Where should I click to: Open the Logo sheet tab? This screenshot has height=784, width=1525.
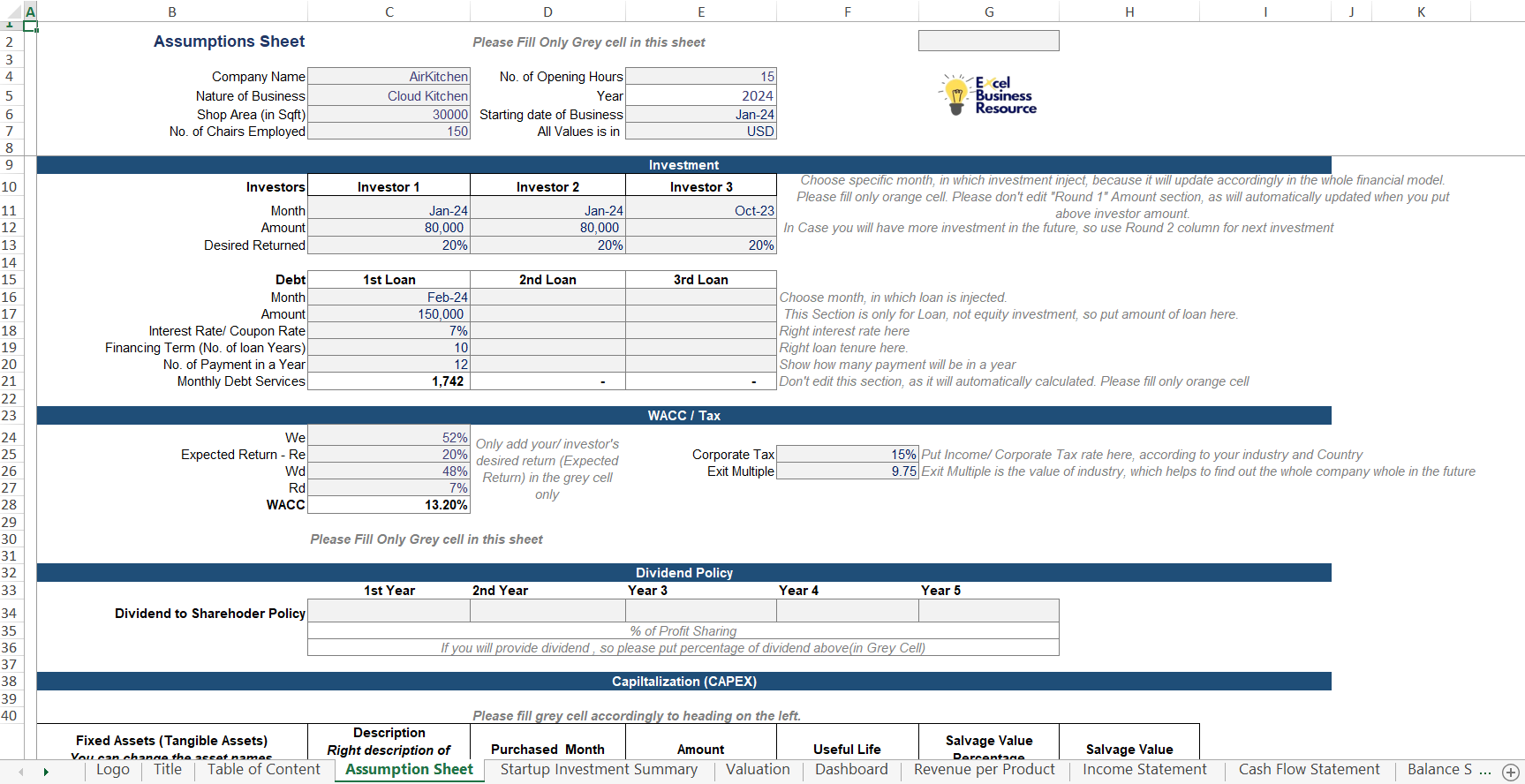pos(112,770)
